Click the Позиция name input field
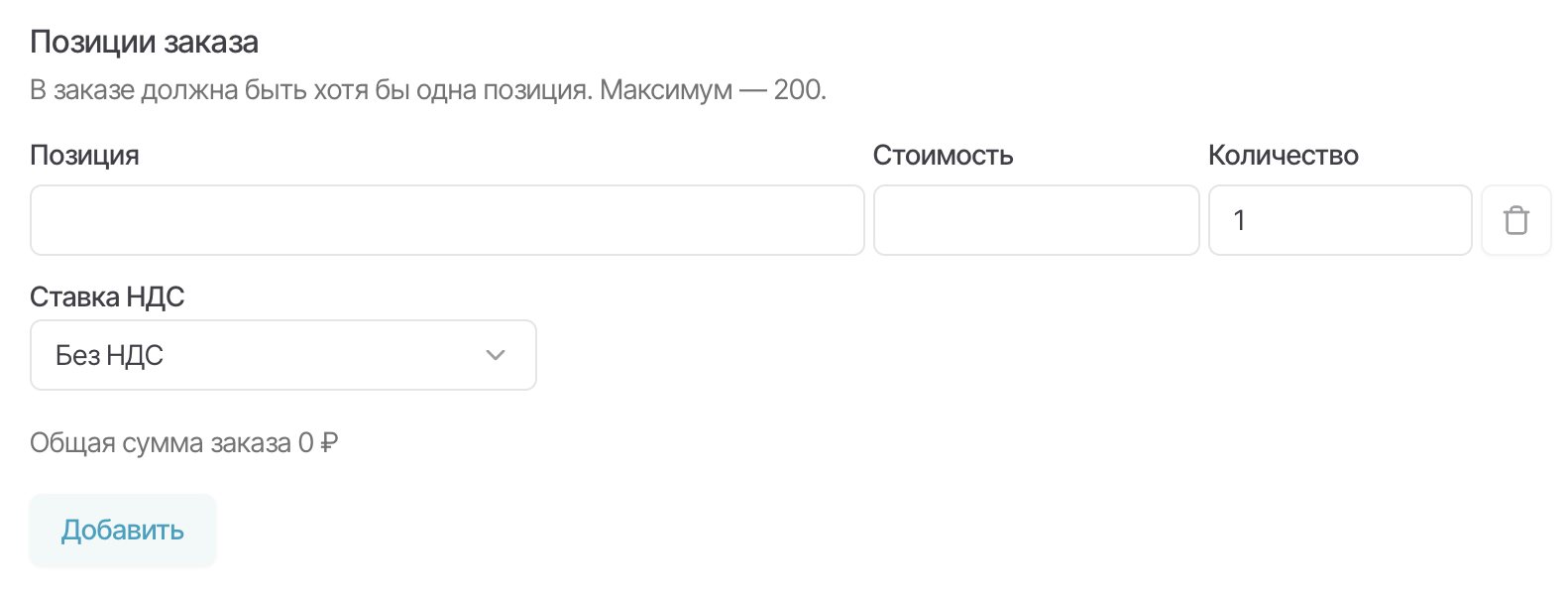Image resolution: width=1568 pixels, height=593 pixels. [x=446, y=220]
